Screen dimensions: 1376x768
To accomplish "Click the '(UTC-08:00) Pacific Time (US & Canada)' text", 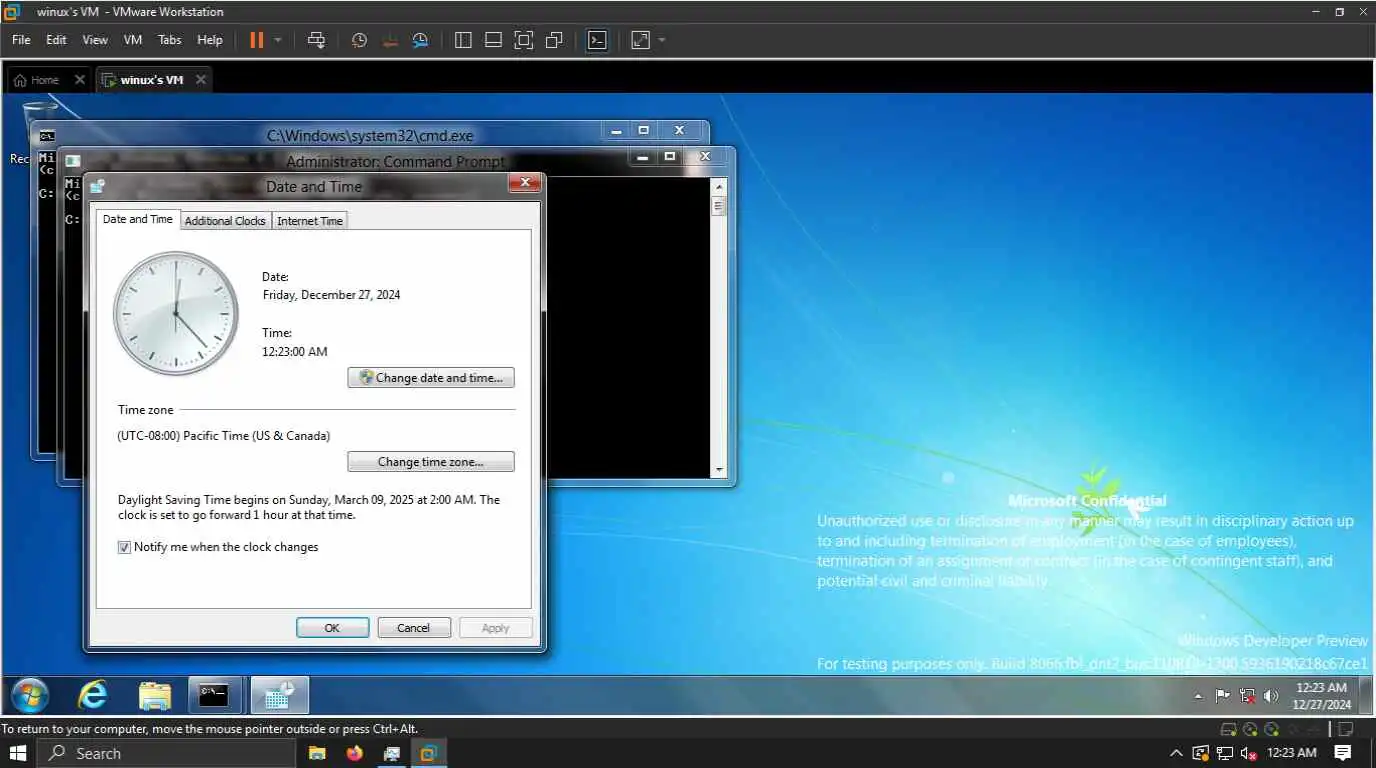I will tap(224, 436).
